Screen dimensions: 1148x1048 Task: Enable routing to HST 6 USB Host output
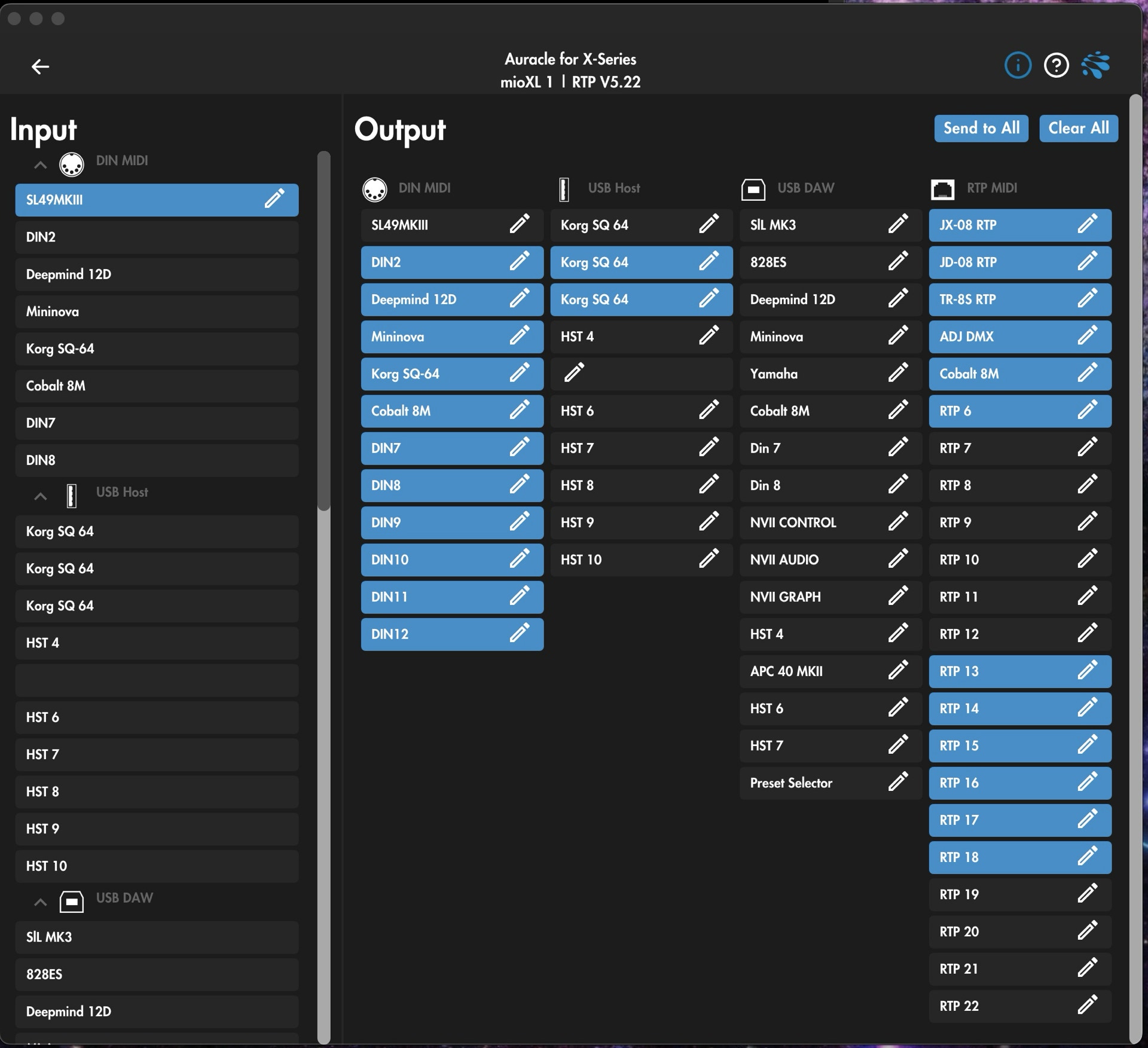(642, 411)
